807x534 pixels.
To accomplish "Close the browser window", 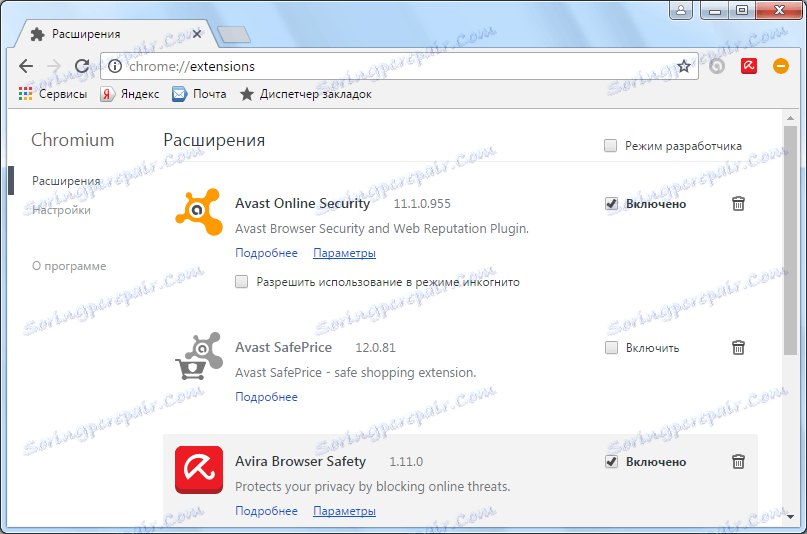I will [780, 10].
